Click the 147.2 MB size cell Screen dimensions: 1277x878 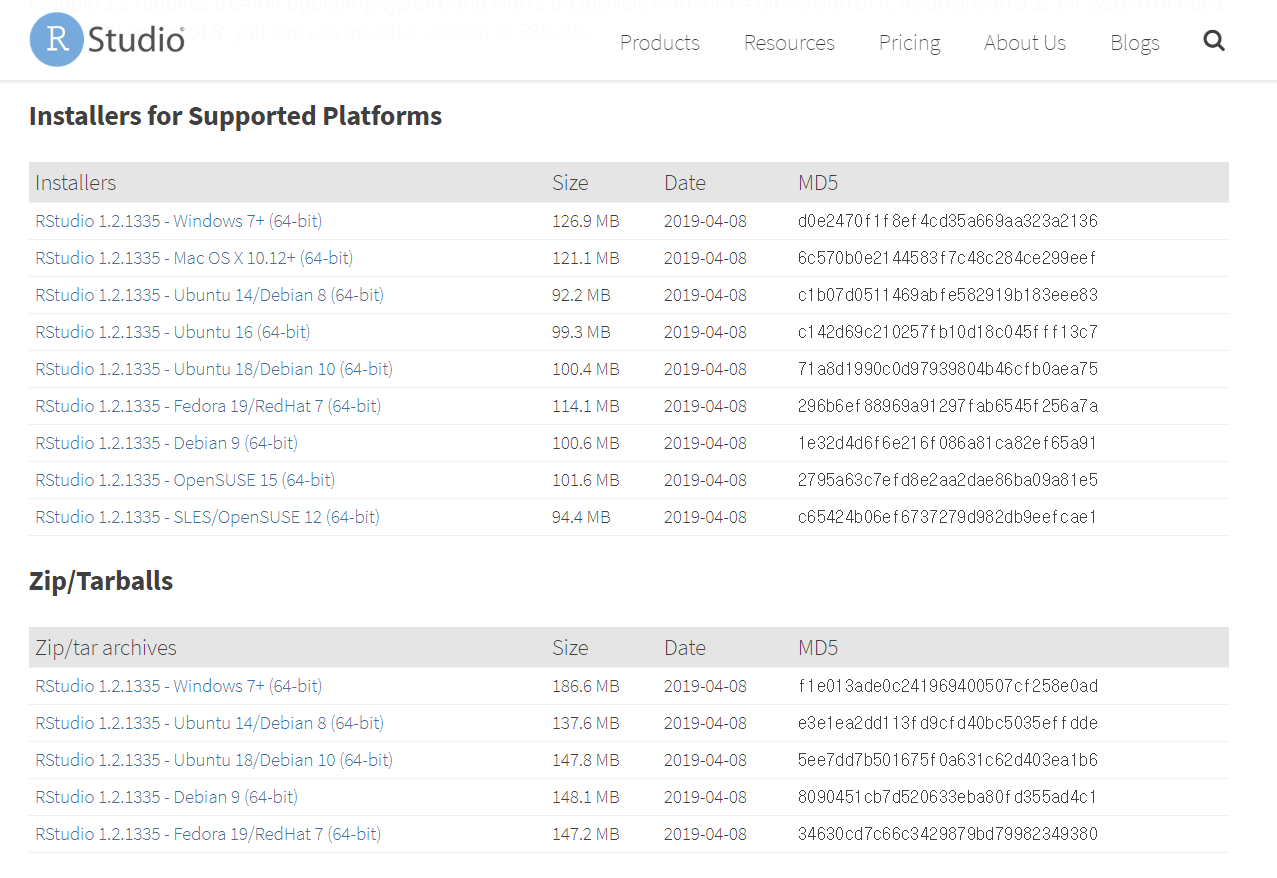coord(586,834)
